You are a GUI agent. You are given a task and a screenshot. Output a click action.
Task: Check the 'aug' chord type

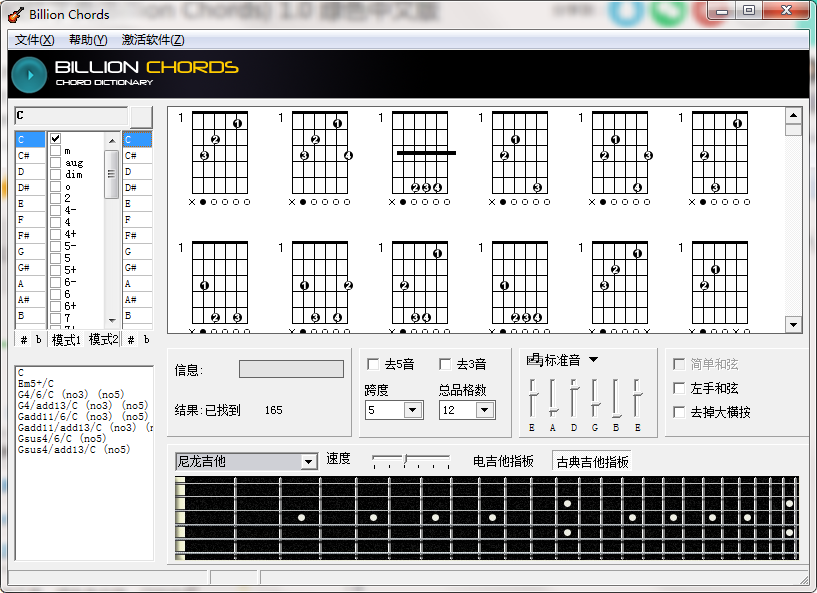pos(56,163)
